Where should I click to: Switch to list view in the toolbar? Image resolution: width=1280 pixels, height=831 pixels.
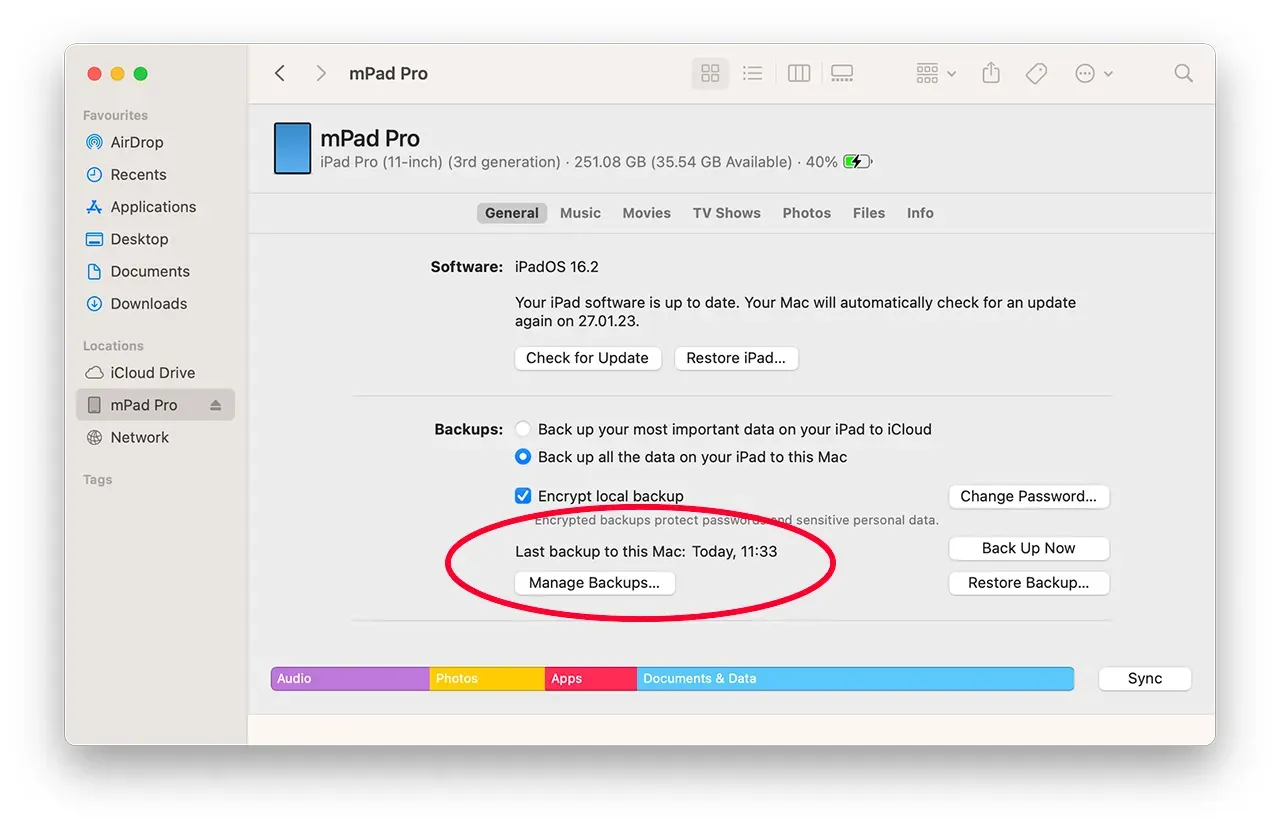(753, 72)
